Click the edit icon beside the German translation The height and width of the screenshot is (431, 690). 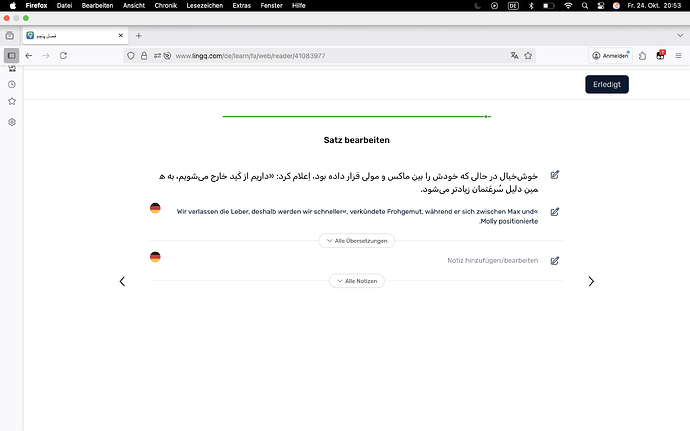[x=555, y=212]
